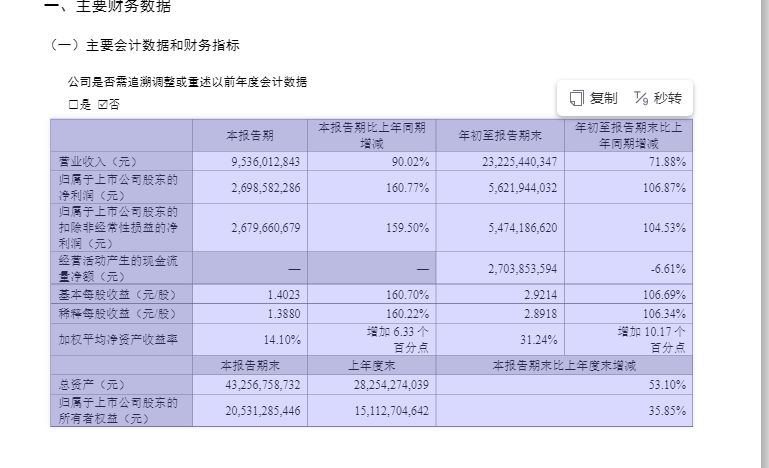
Task: Select percentage 160.77%
Action: click(x=407, y=187)
